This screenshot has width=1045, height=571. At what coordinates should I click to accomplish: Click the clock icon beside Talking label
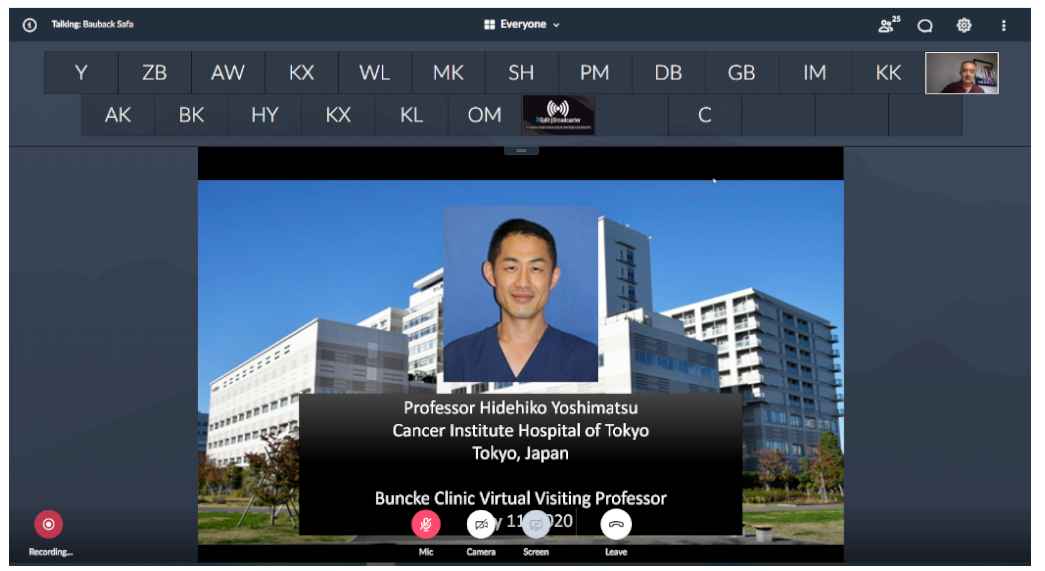[x=29, y=25]
